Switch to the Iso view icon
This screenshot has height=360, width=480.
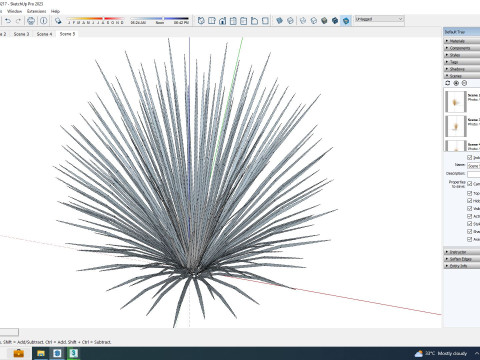tap(201, 21)
